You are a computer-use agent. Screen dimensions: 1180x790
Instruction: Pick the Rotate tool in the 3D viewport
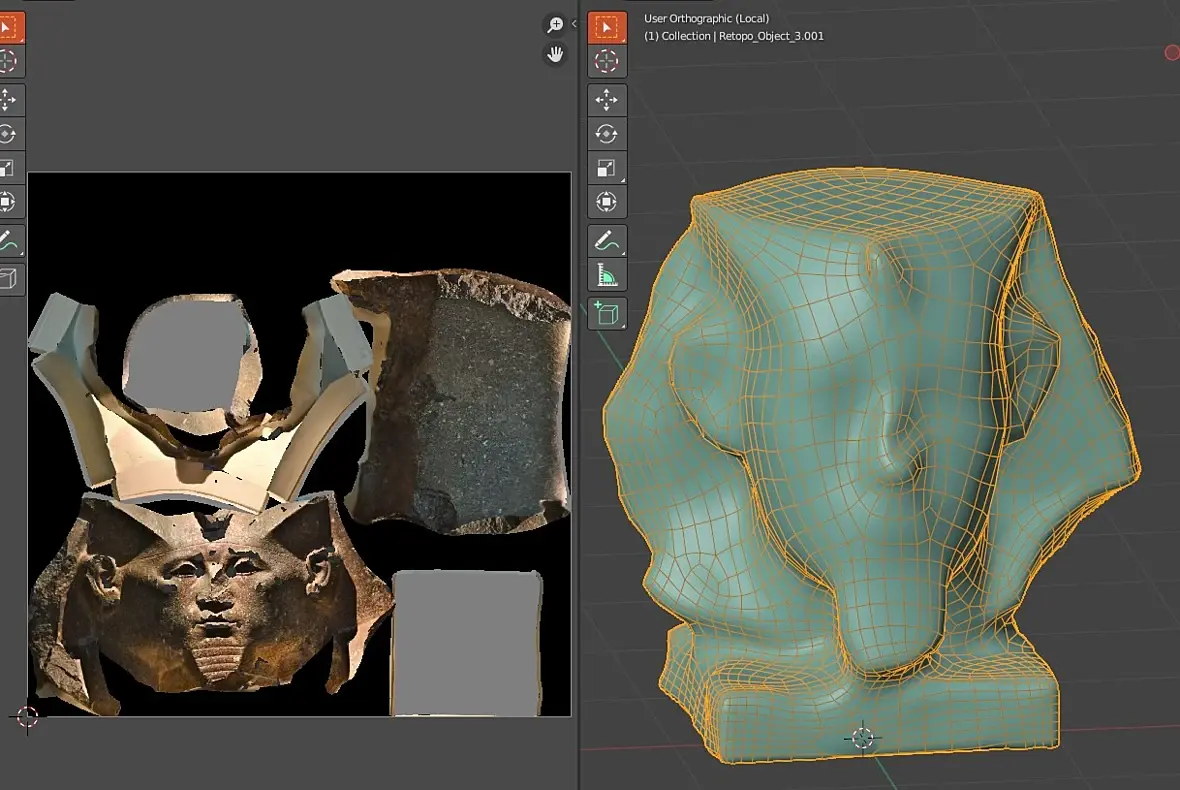click(606, 134)
